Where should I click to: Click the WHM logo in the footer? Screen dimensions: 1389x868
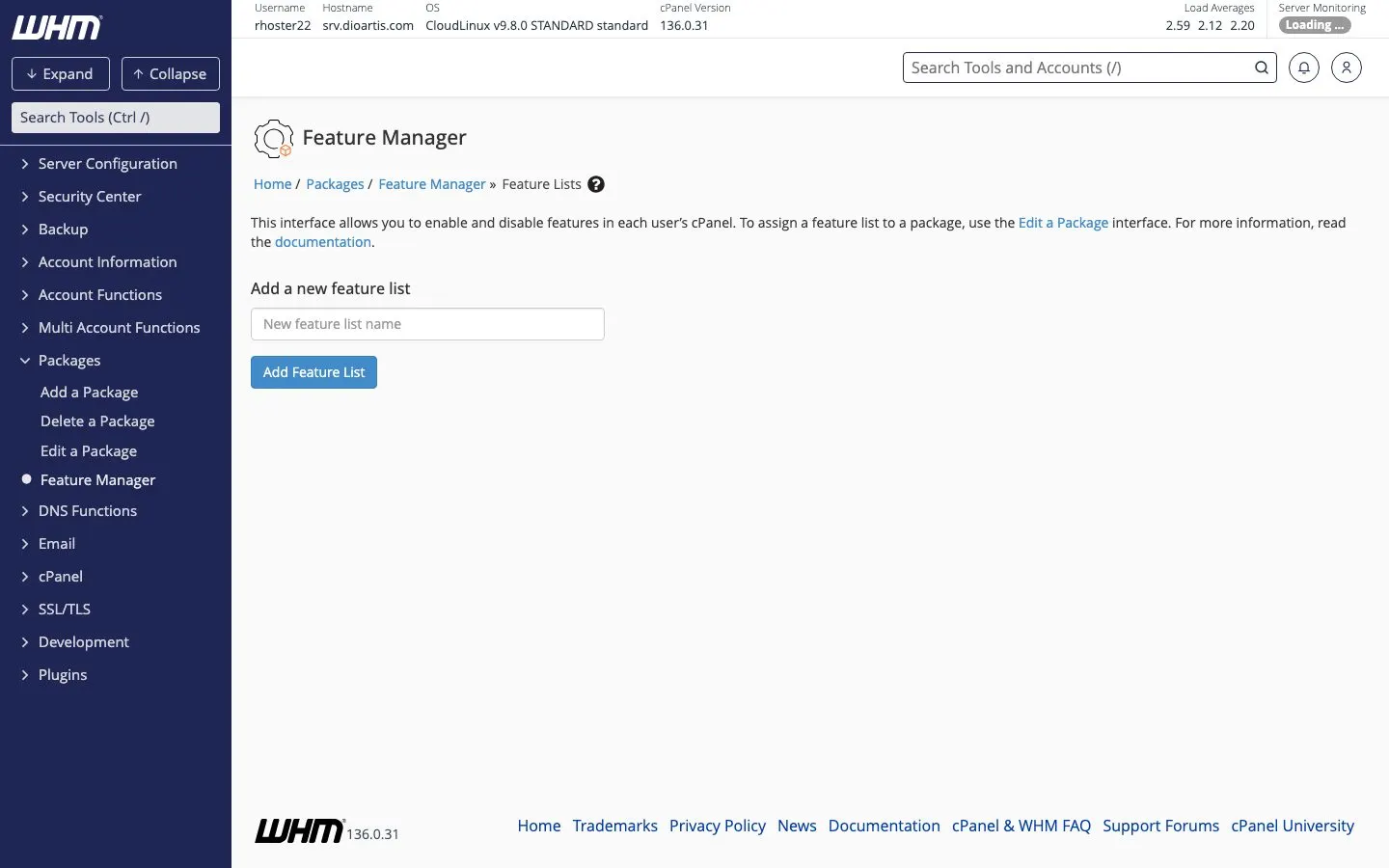(x=299, y=830)
